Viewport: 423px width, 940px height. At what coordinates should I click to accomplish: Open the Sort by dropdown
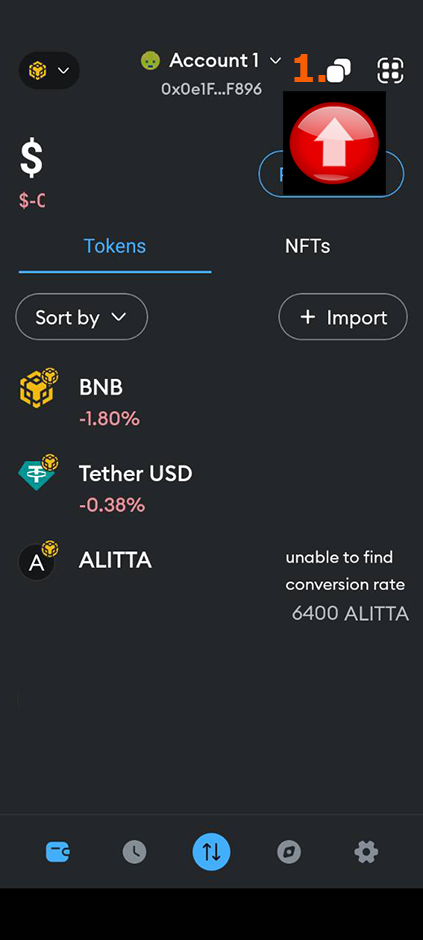click(81, 317)
